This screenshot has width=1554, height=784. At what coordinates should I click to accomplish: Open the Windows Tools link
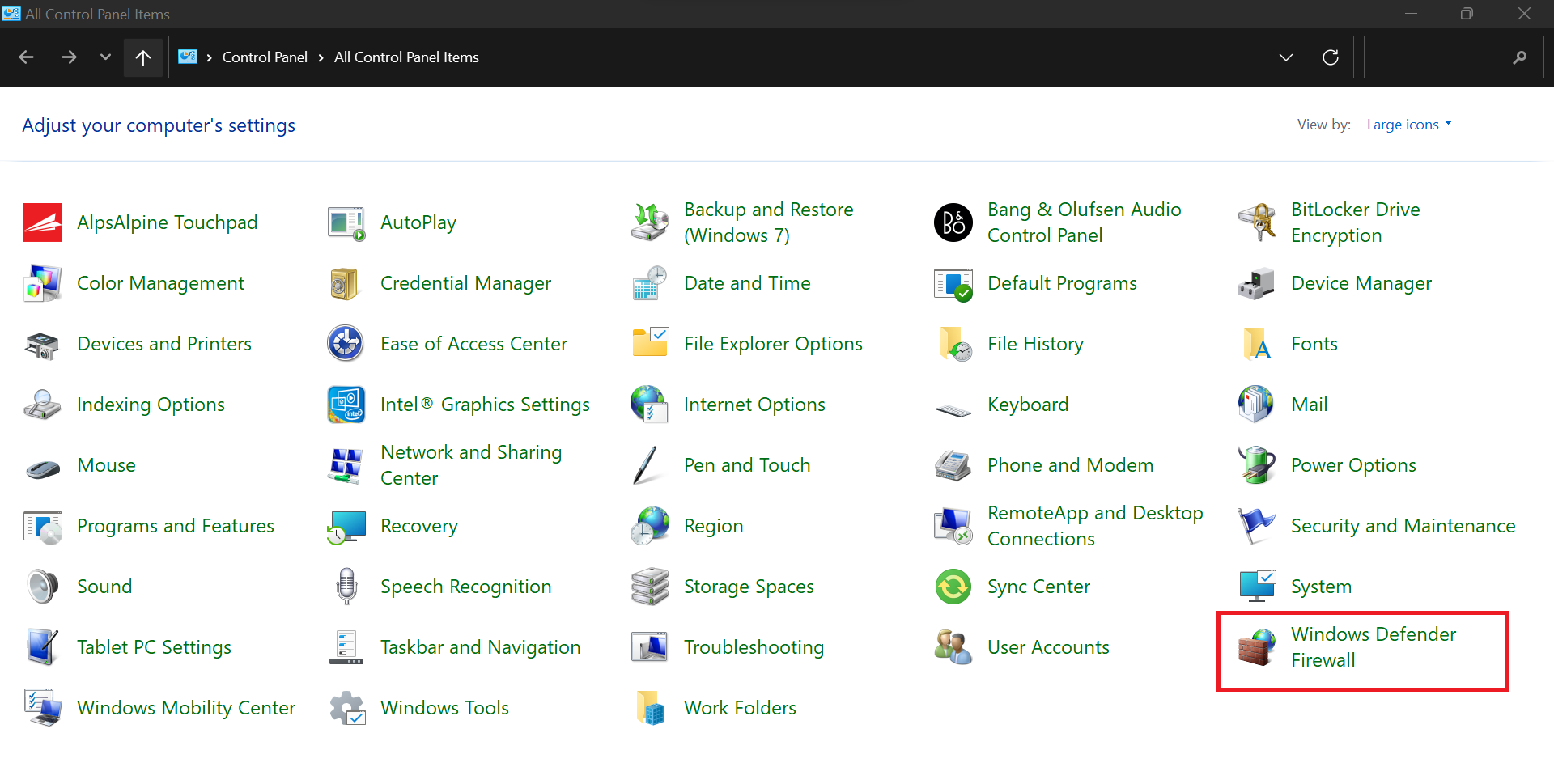(x=444, y=708)
